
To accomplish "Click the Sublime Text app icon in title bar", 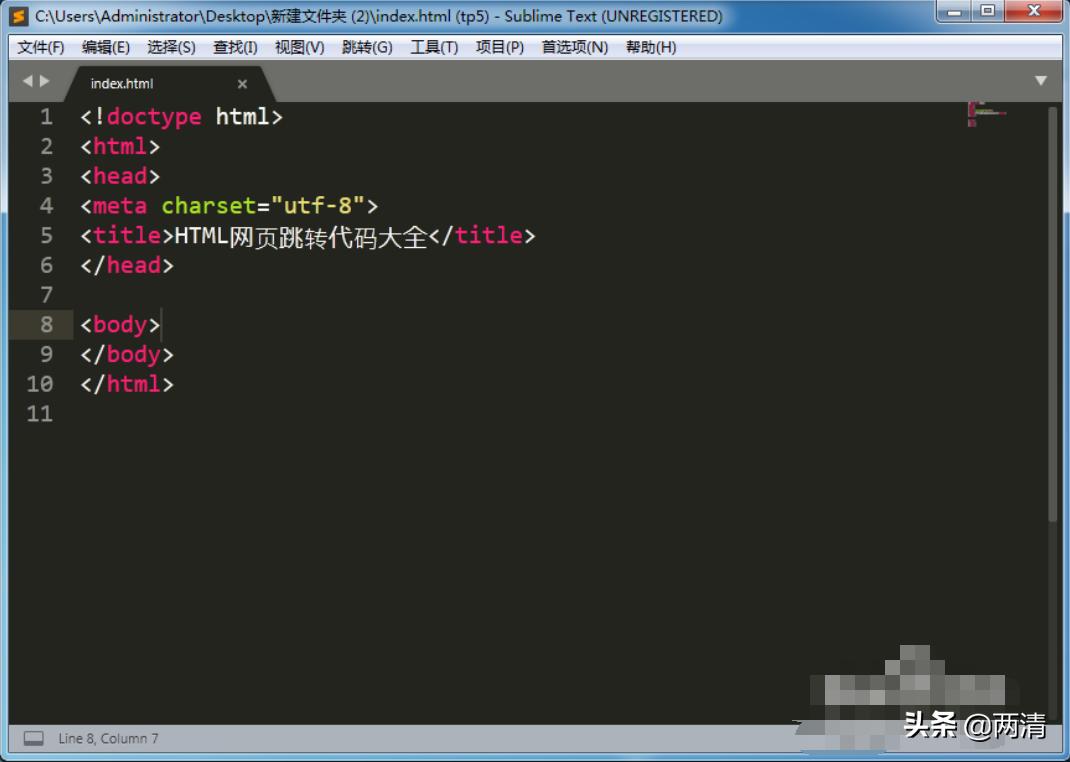I will point(18,16).
